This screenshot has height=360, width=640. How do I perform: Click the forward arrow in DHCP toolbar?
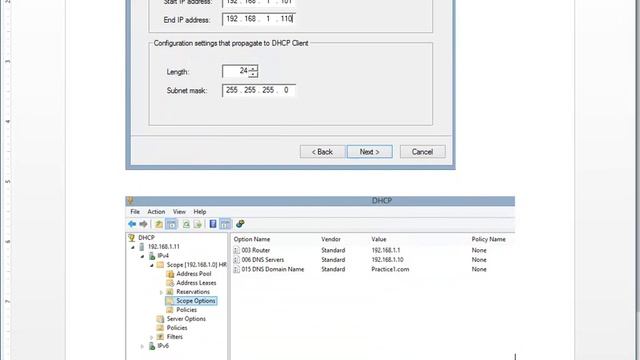[143, 224]
